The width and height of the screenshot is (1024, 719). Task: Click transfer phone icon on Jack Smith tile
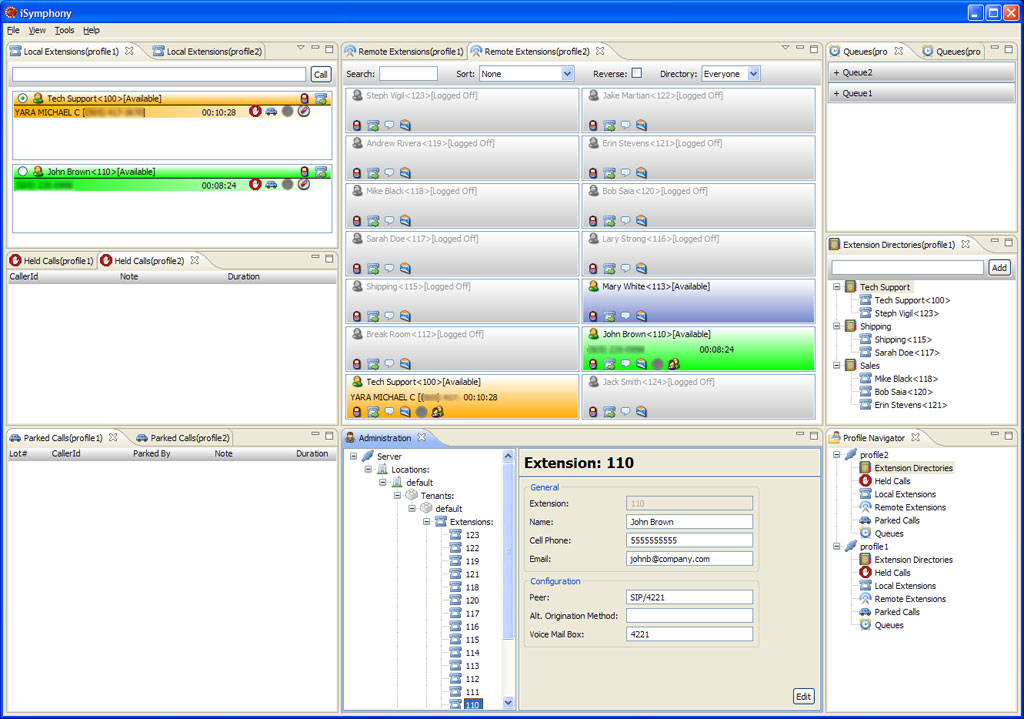(609, 411)
